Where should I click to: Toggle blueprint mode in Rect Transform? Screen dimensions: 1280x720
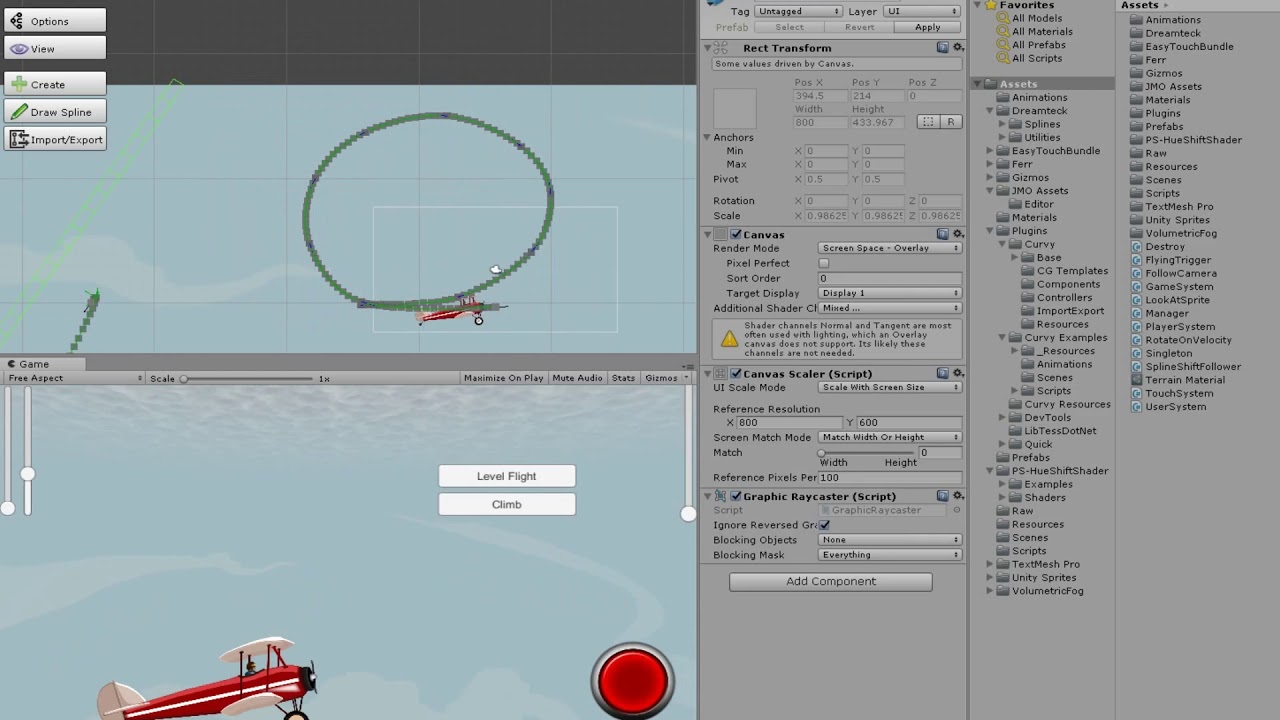point(928,122)
